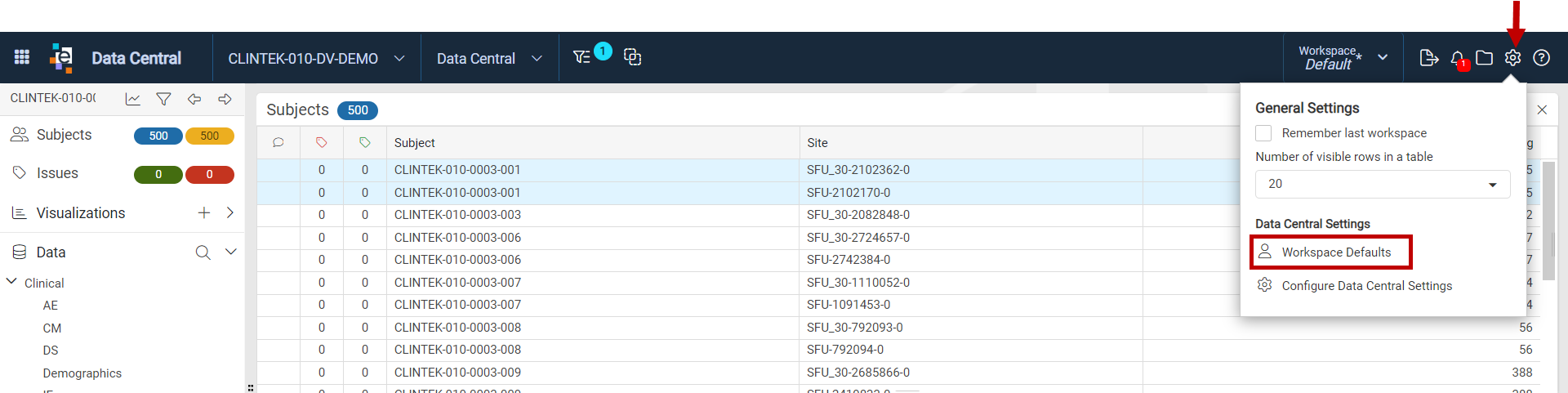The width and height of the screenshot is (1568, 393).
Task: Add a visualization with the plus icon
Action: pos(204,212)
